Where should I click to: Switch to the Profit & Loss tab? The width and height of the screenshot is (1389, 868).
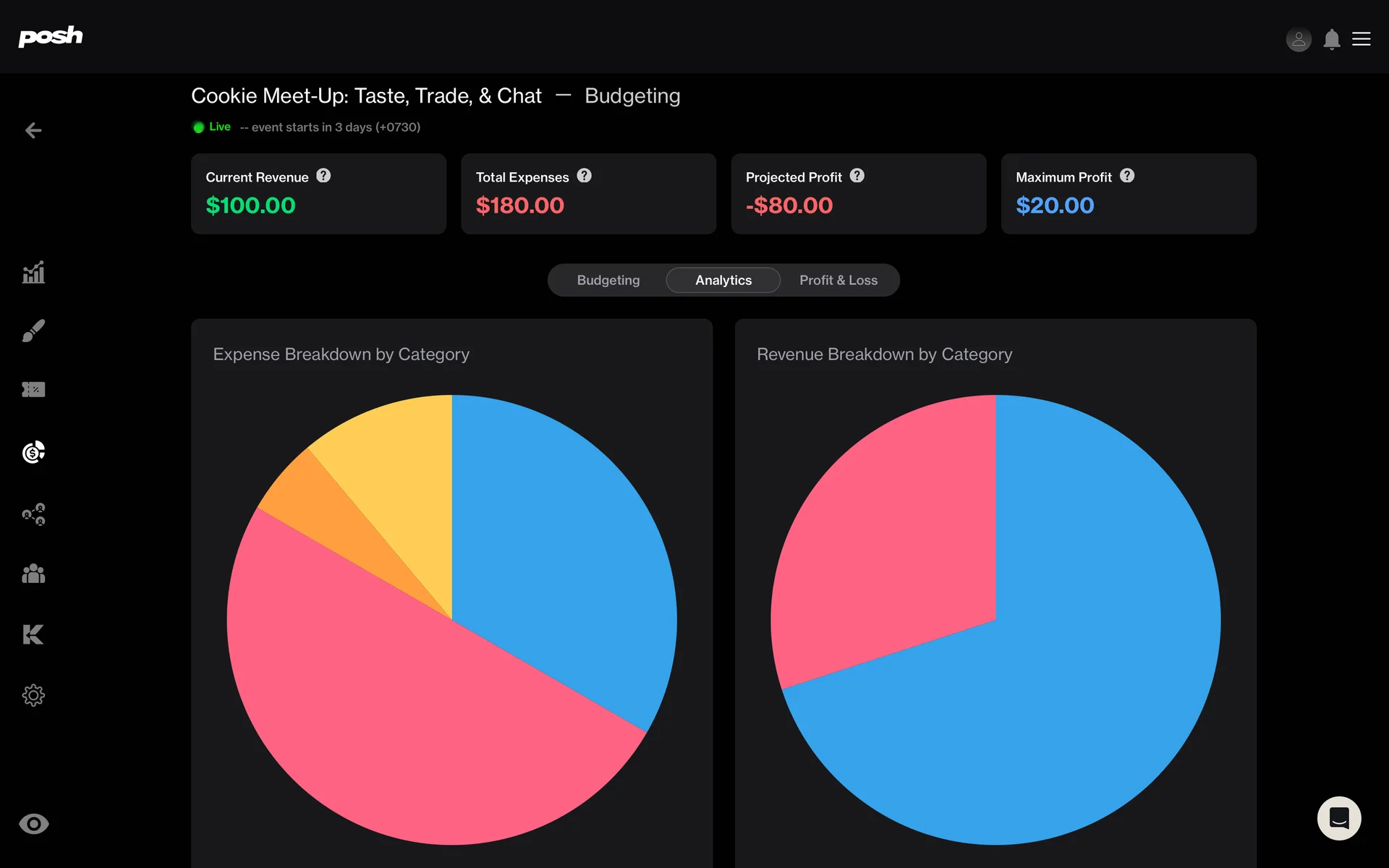838,280
